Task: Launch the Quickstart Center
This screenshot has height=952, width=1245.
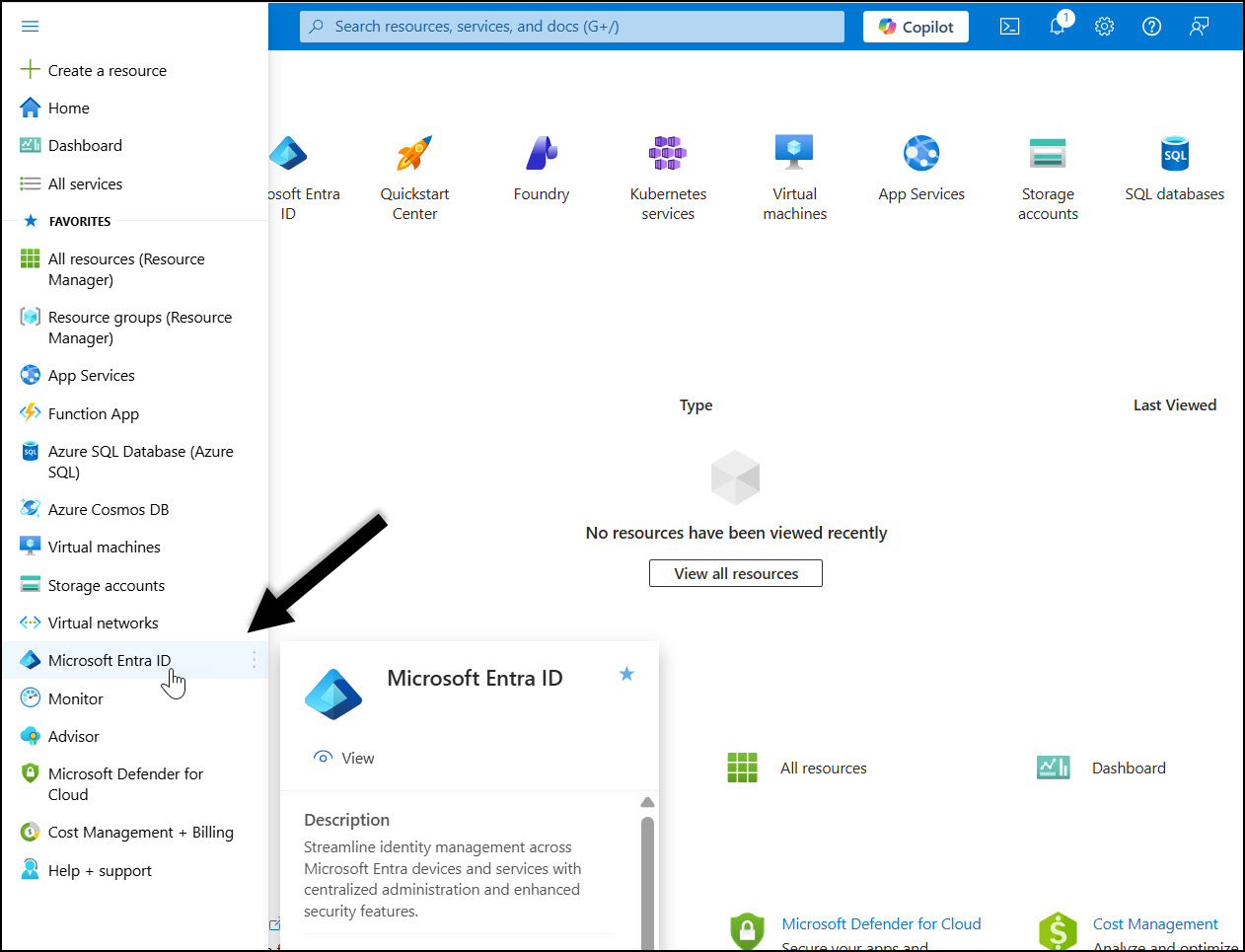Action: [413, 153]
